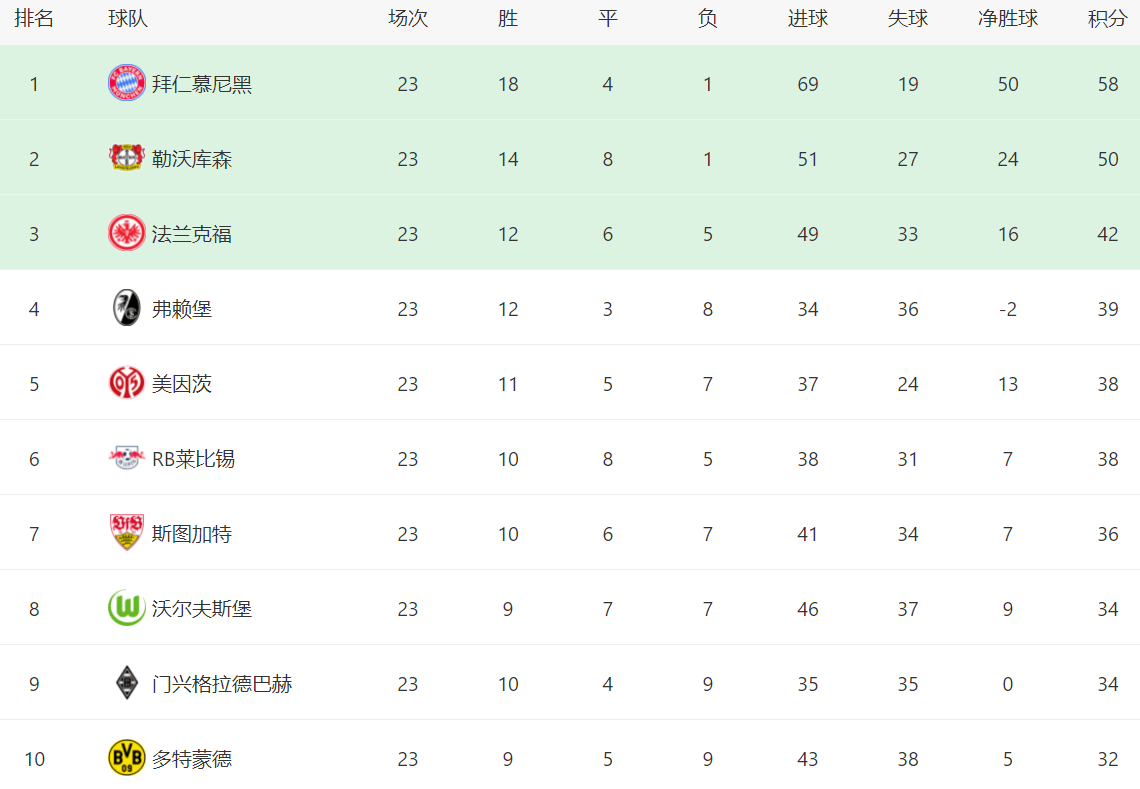The height and width of the screenshot is (789, 1140).
Task: Click the VfB Stuttgart crest
Action: [127, 533]
